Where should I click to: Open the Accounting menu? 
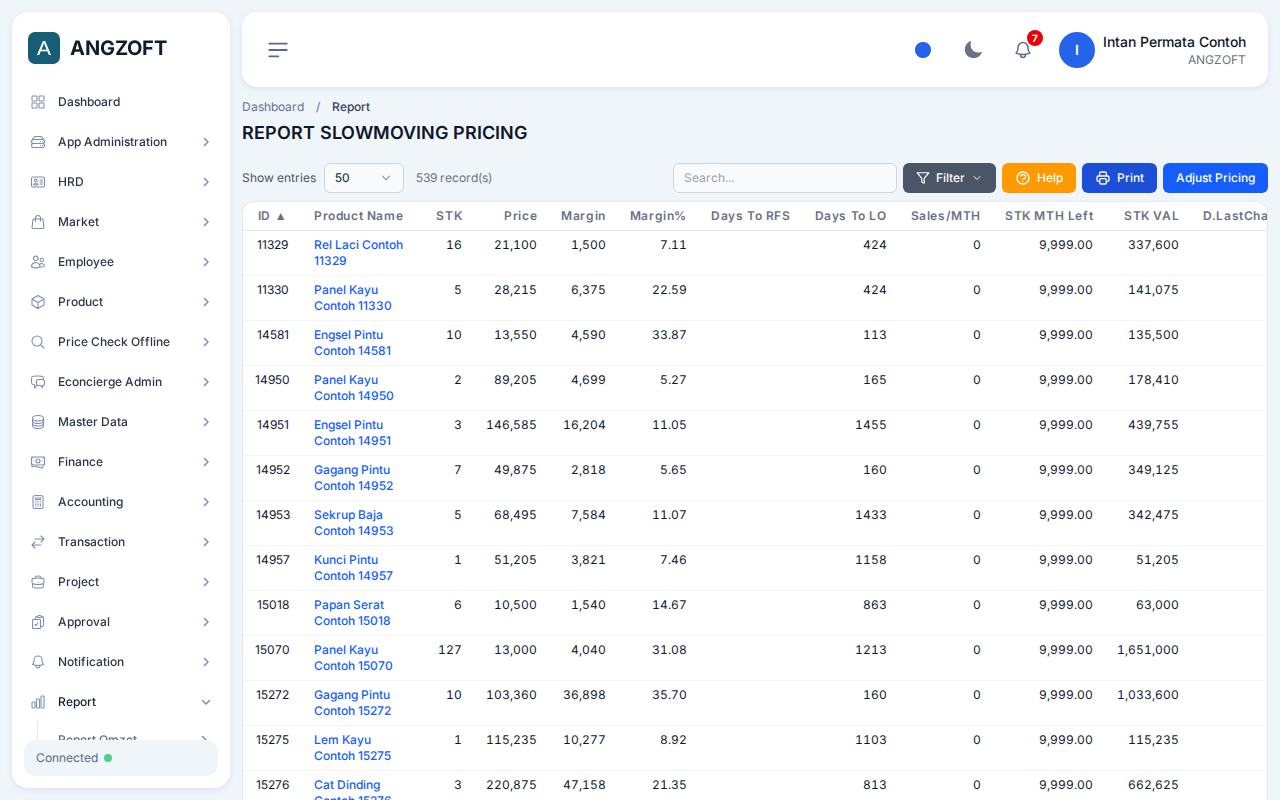pos(121,502)
